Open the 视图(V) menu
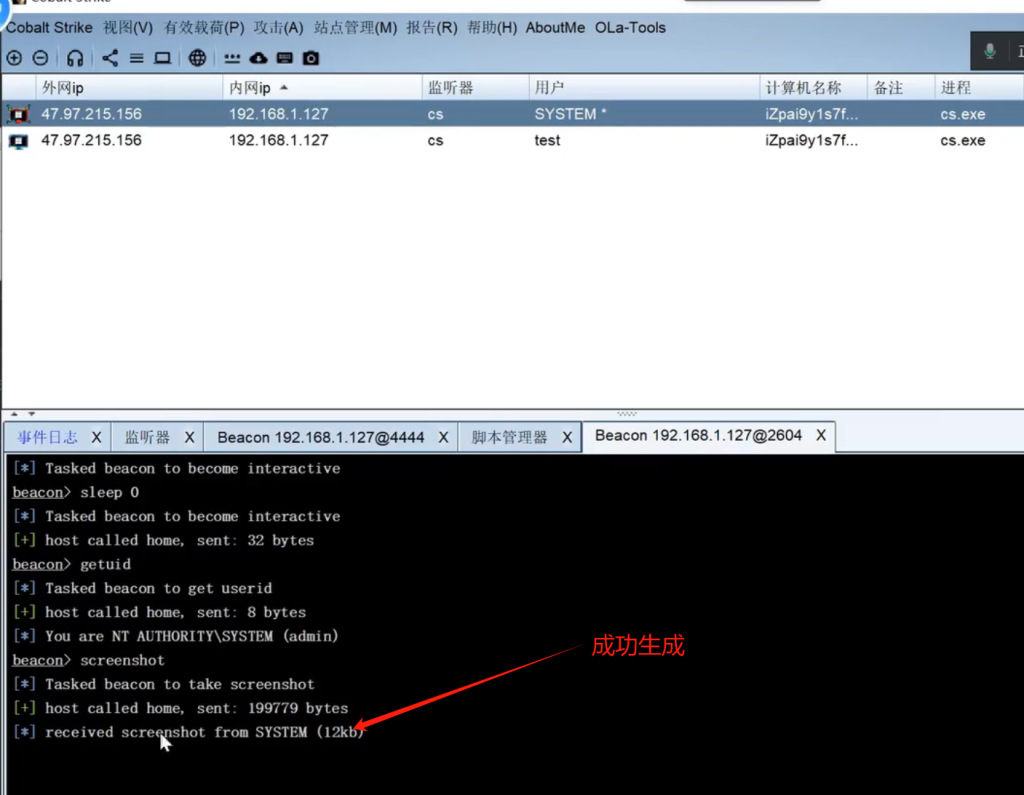The image size is (1024, 795). 128,28
